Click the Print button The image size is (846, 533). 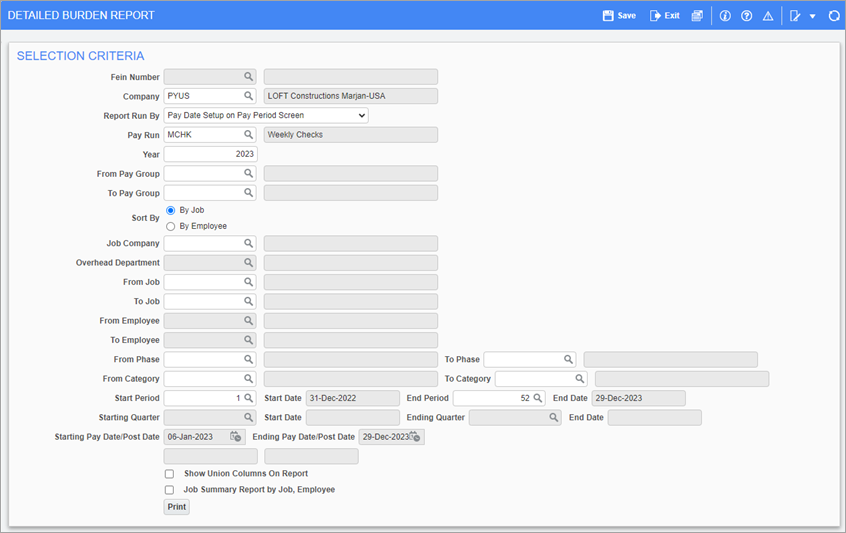pos(176,507)
